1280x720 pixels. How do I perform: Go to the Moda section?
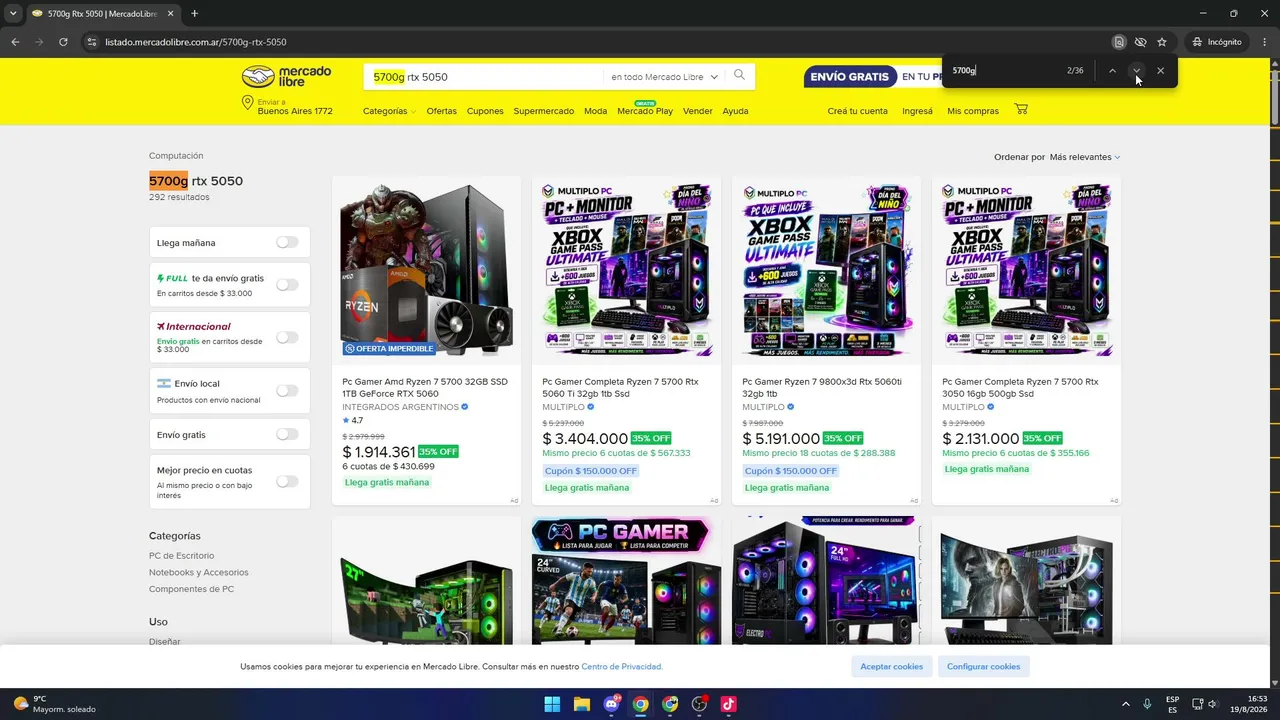(x=595, y=111)
